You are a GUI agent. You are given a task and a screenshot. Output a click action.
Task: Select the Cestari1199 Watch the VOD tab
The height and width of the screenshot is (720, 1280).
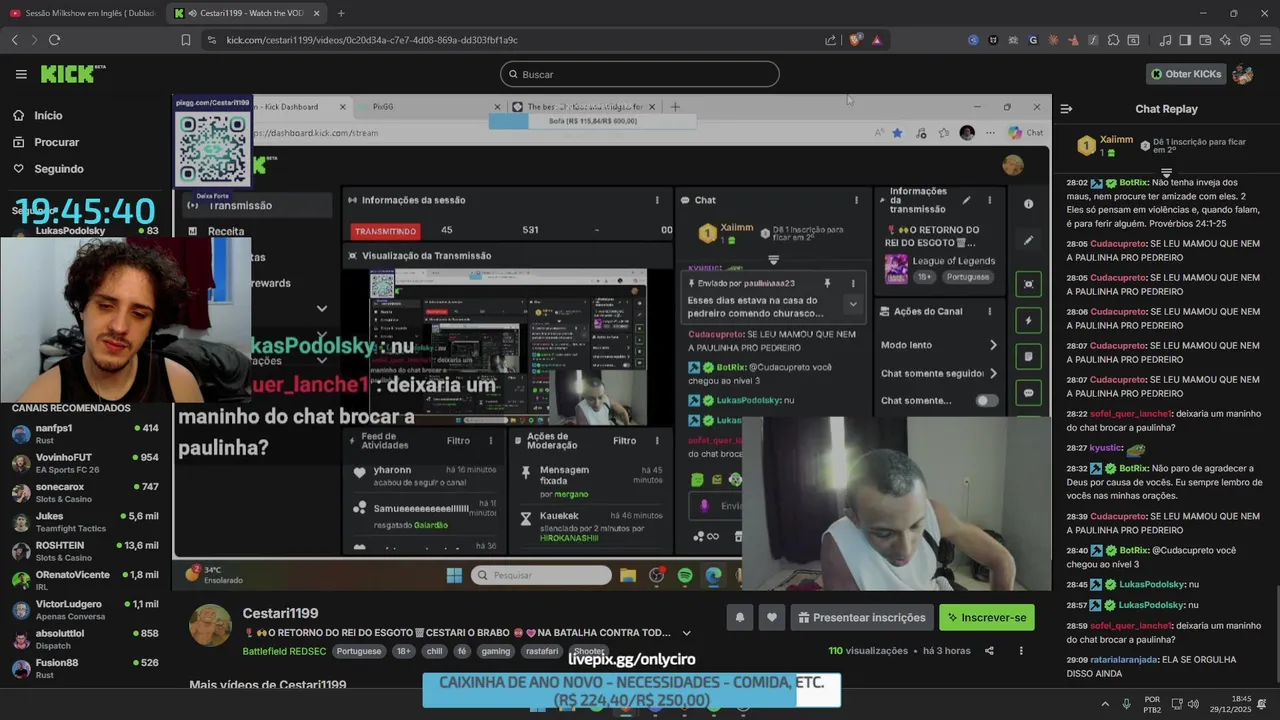coord(247,13)
